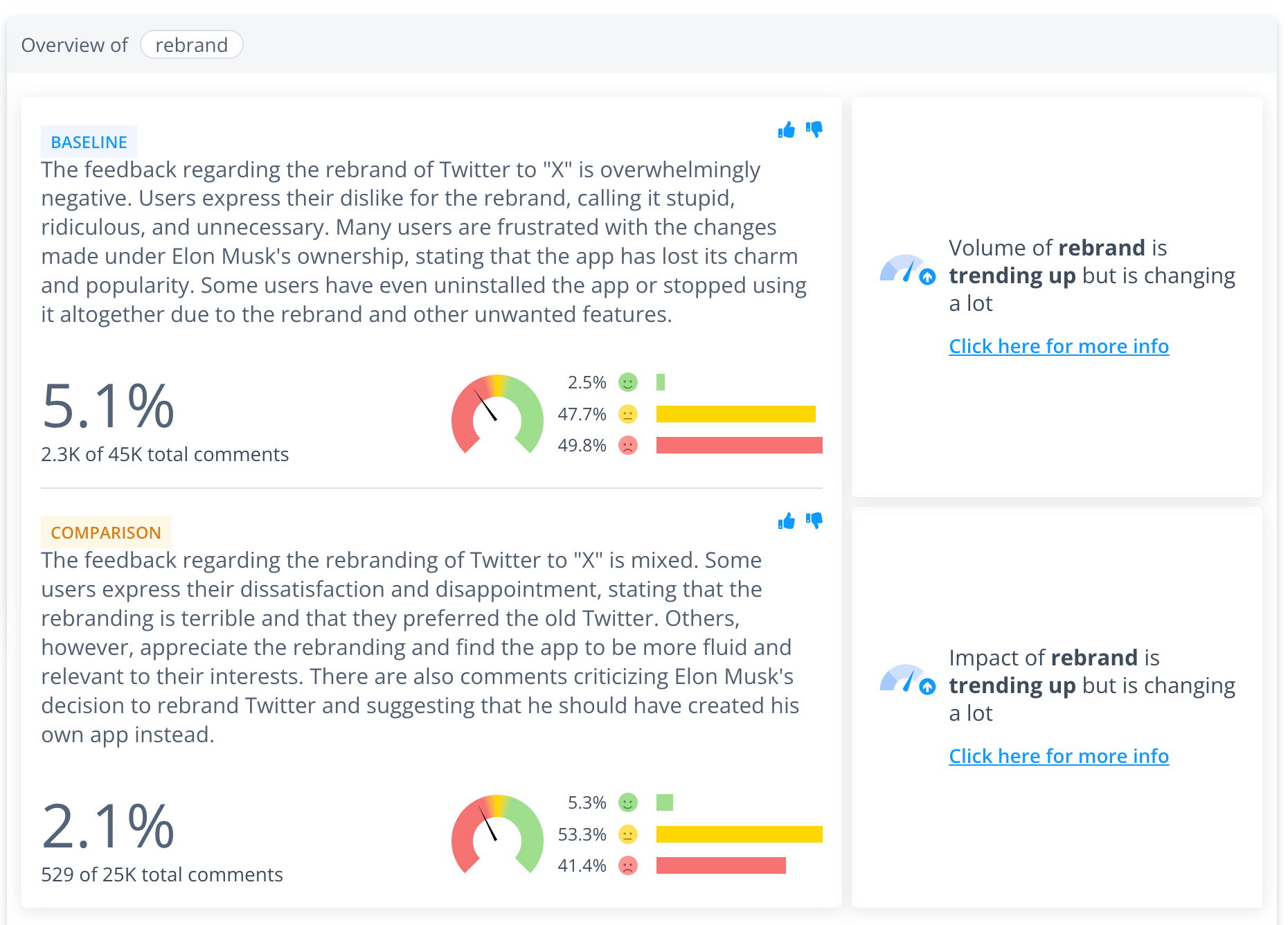Viewport: 1288px width, 925px height.
Task: Click the red sad face in comparison
Action: [x=628, y=865]
